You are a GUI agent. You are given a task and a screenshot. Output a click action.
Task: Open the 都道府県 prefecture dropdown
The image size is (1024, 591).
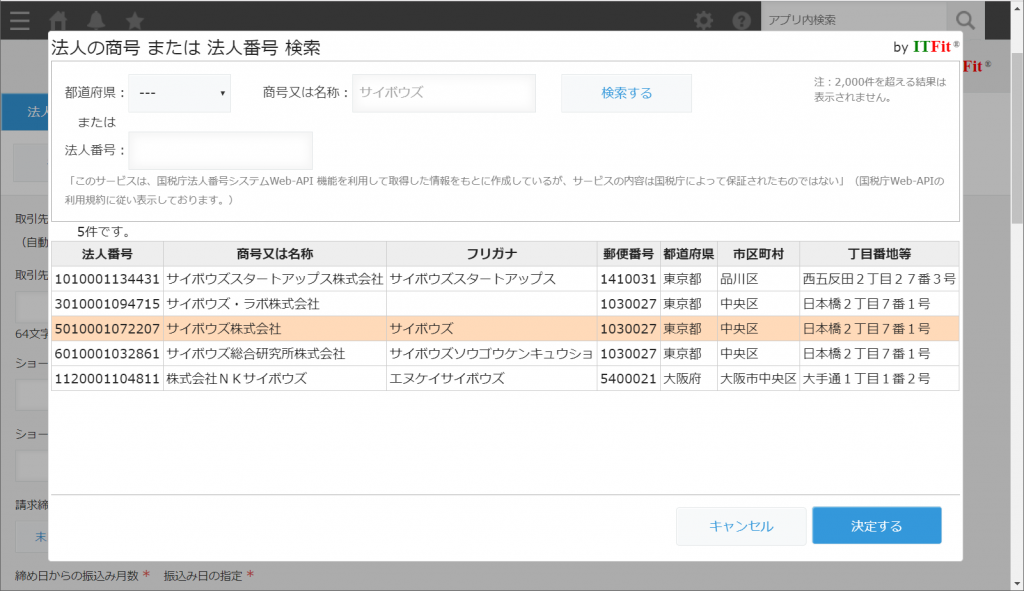tap(180, 93)
